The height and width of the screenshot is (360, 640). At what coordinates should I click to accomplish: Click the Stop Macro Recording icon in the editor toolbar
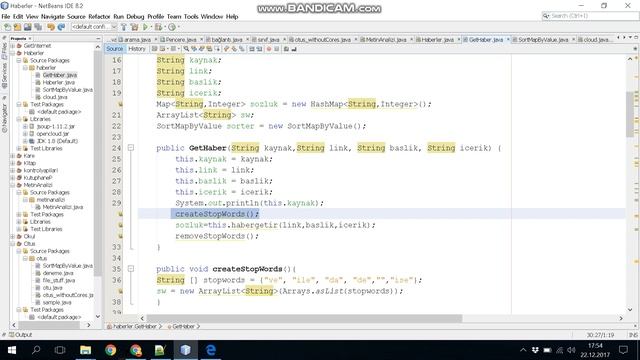(x=276, y=49)
